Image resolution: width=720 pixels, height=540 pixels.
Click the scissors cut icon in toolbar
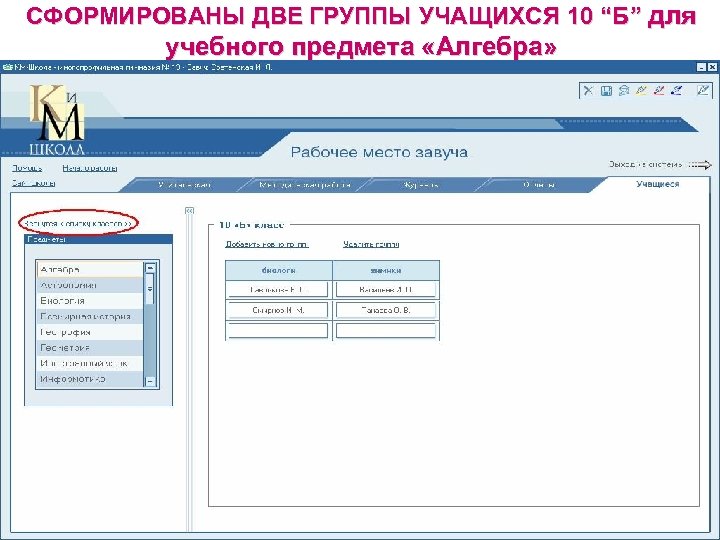(588, 90)
